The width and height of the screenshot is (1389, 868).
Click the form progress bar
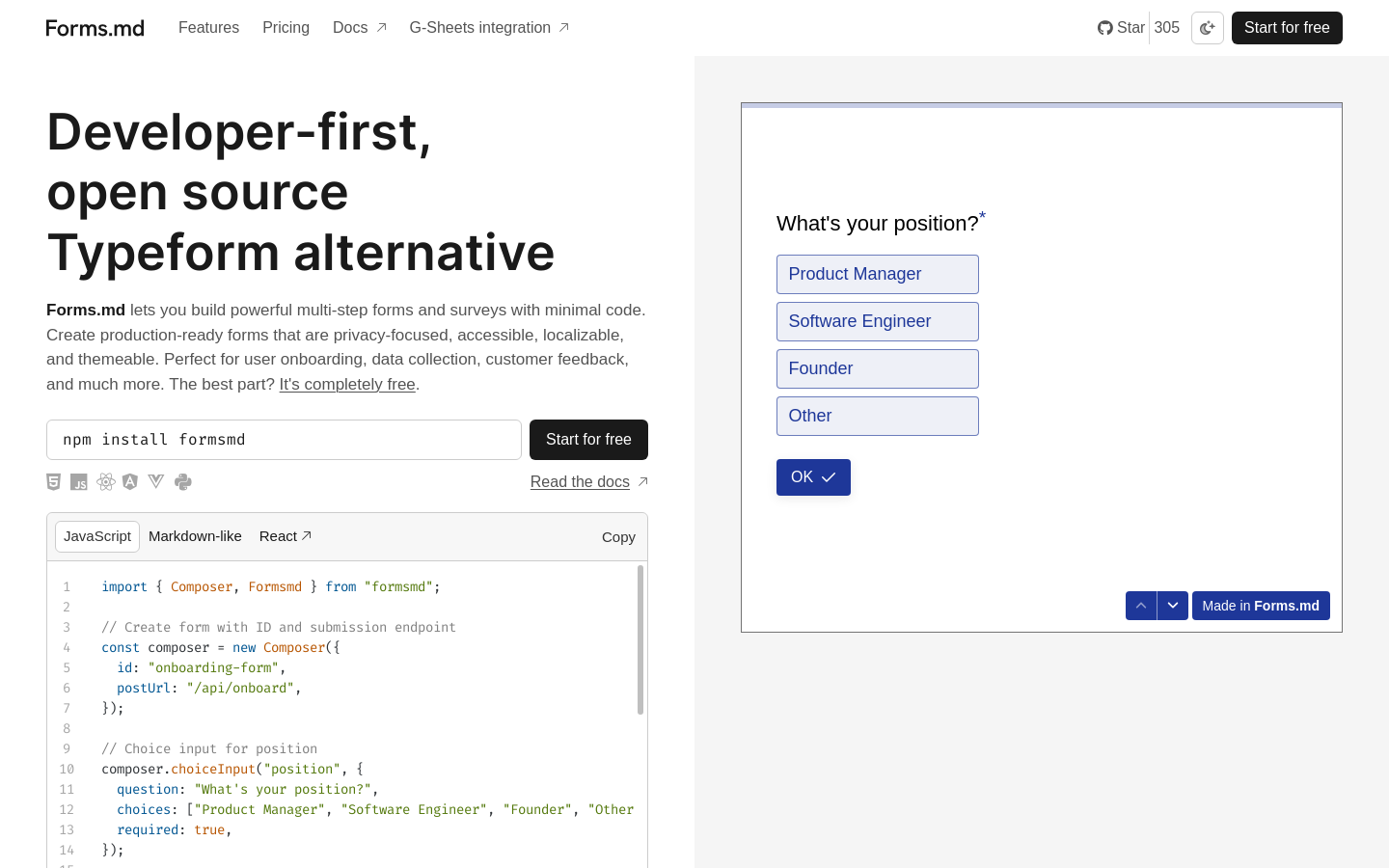click(1042, 105)
